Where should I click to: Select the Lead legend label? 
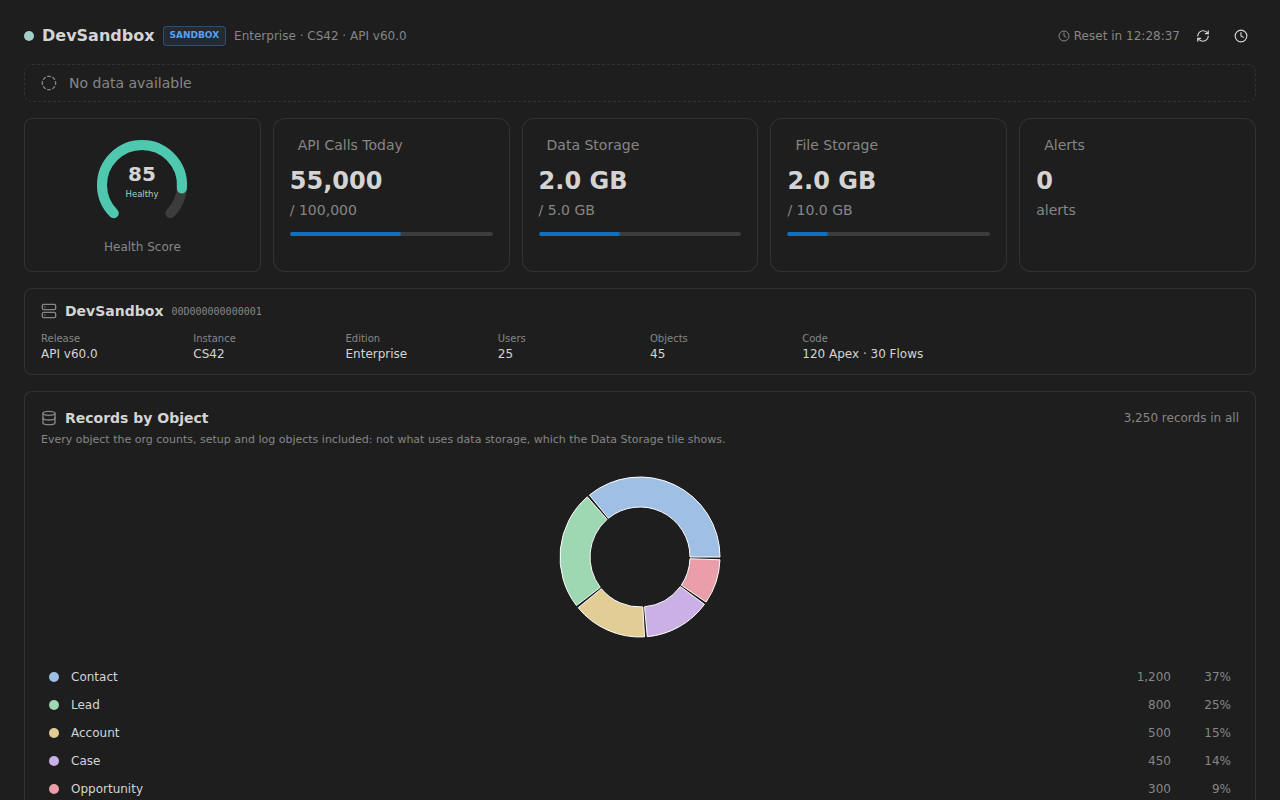pyautogui.click(x=85, y=705)
